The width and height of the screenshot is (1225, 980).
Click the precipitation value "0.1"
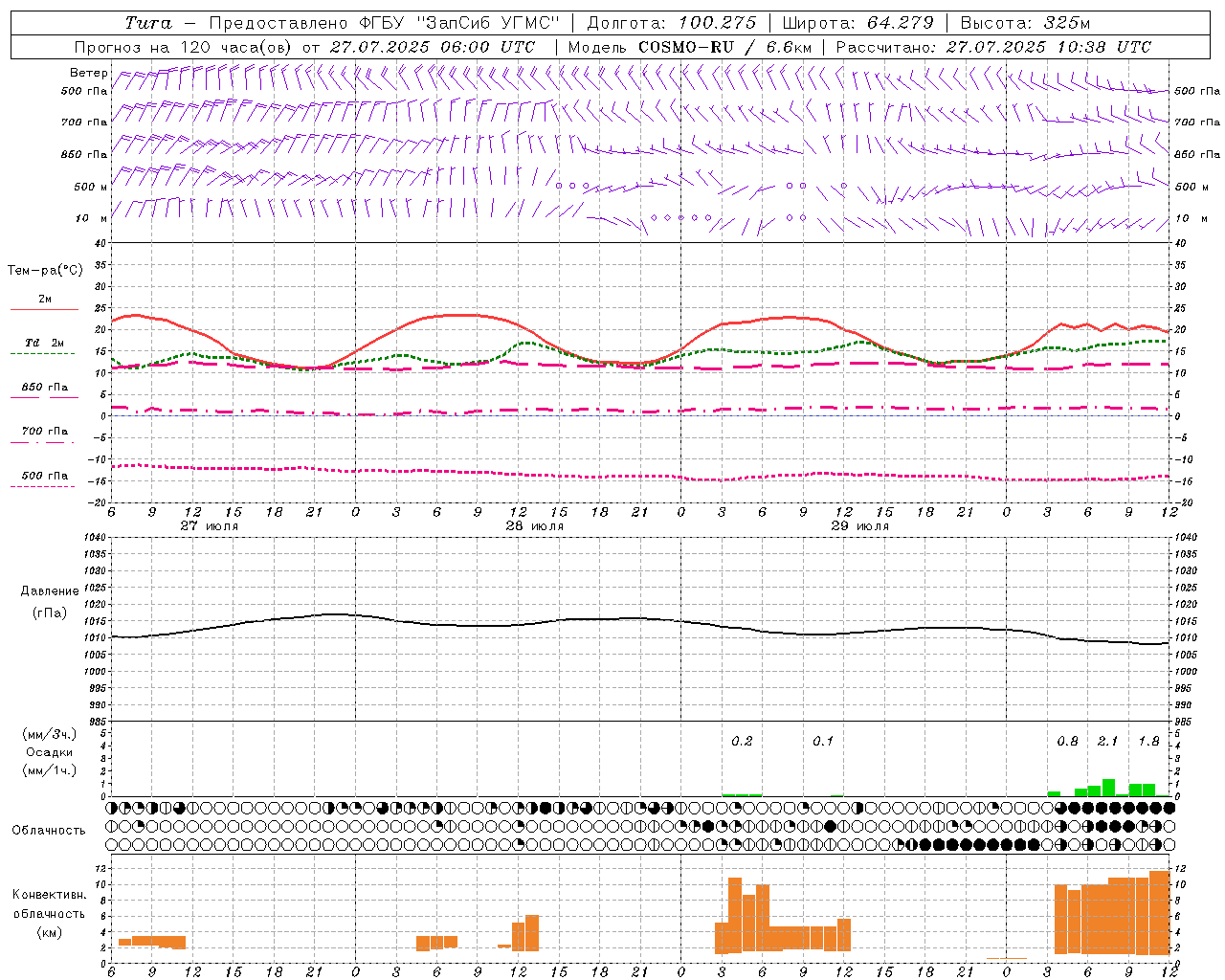pos(823,742)
